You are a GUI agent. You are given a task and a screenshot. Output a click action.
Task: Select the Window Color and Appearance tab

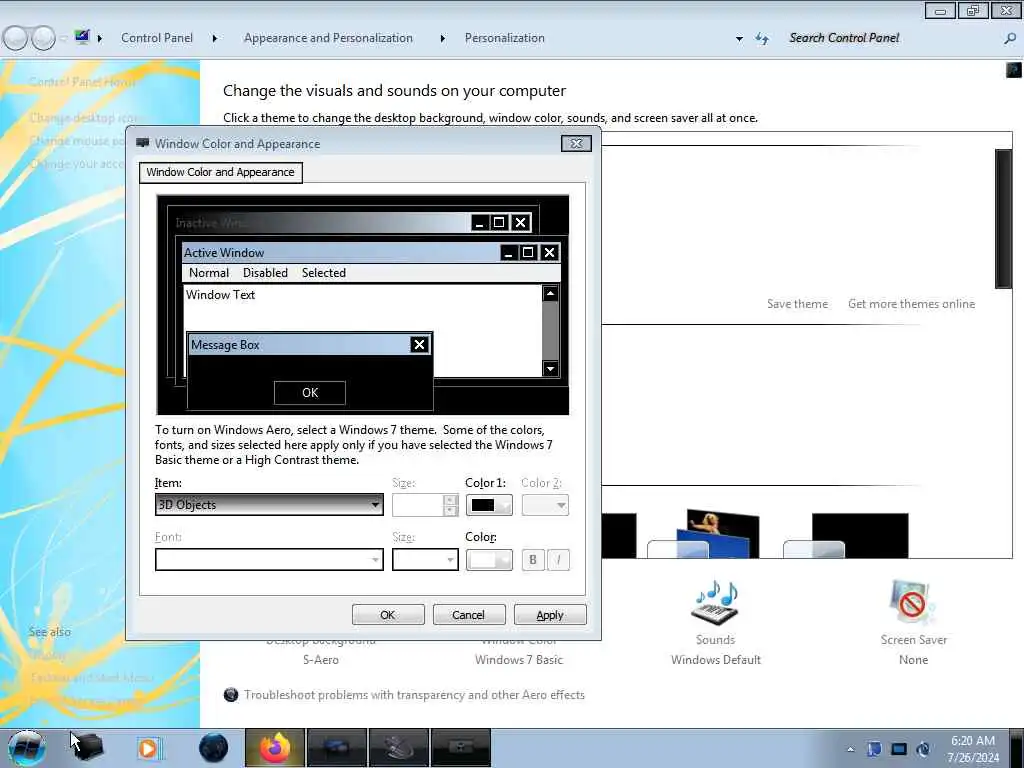coord(221,172)
